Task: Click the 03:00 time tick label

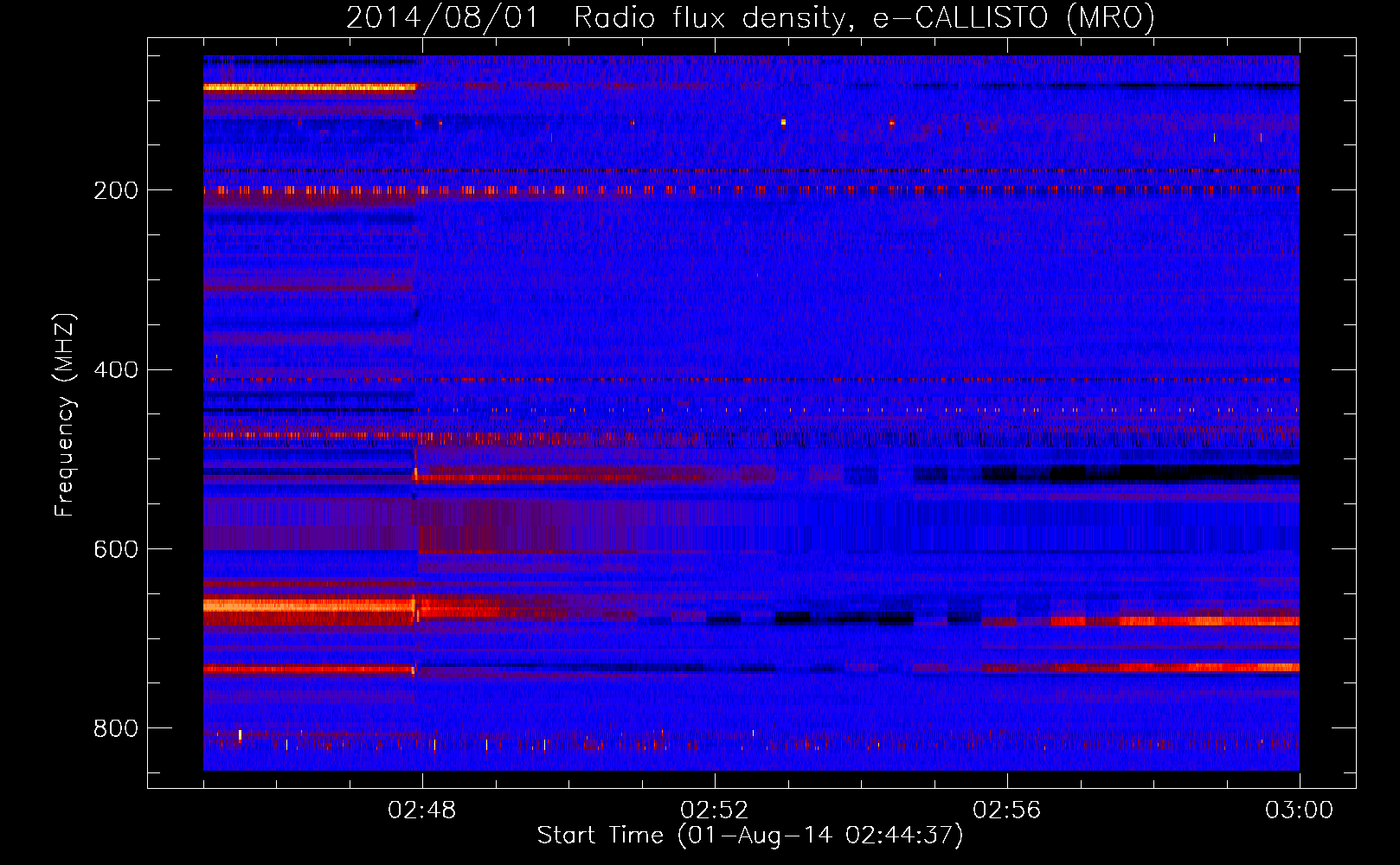Action: [x=1300, y=811]
